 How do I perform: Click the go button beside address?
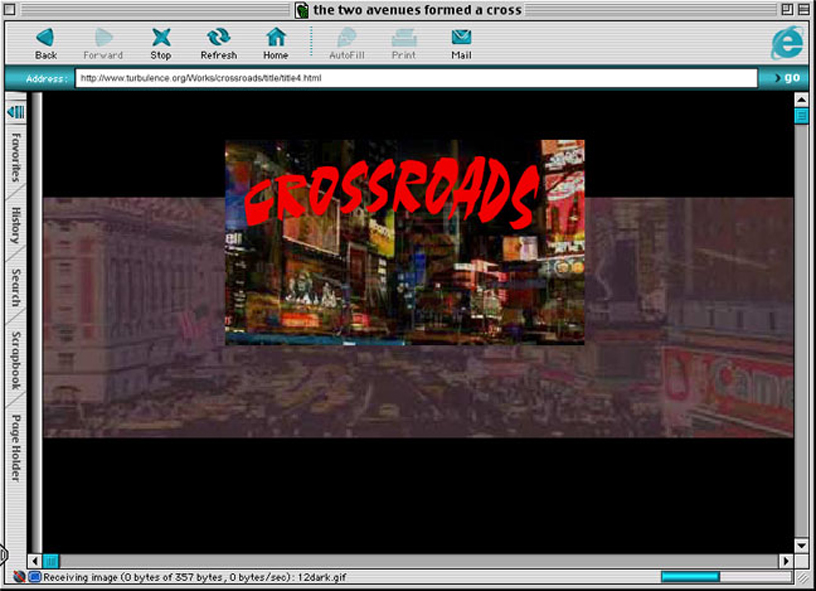pos(786,78)
